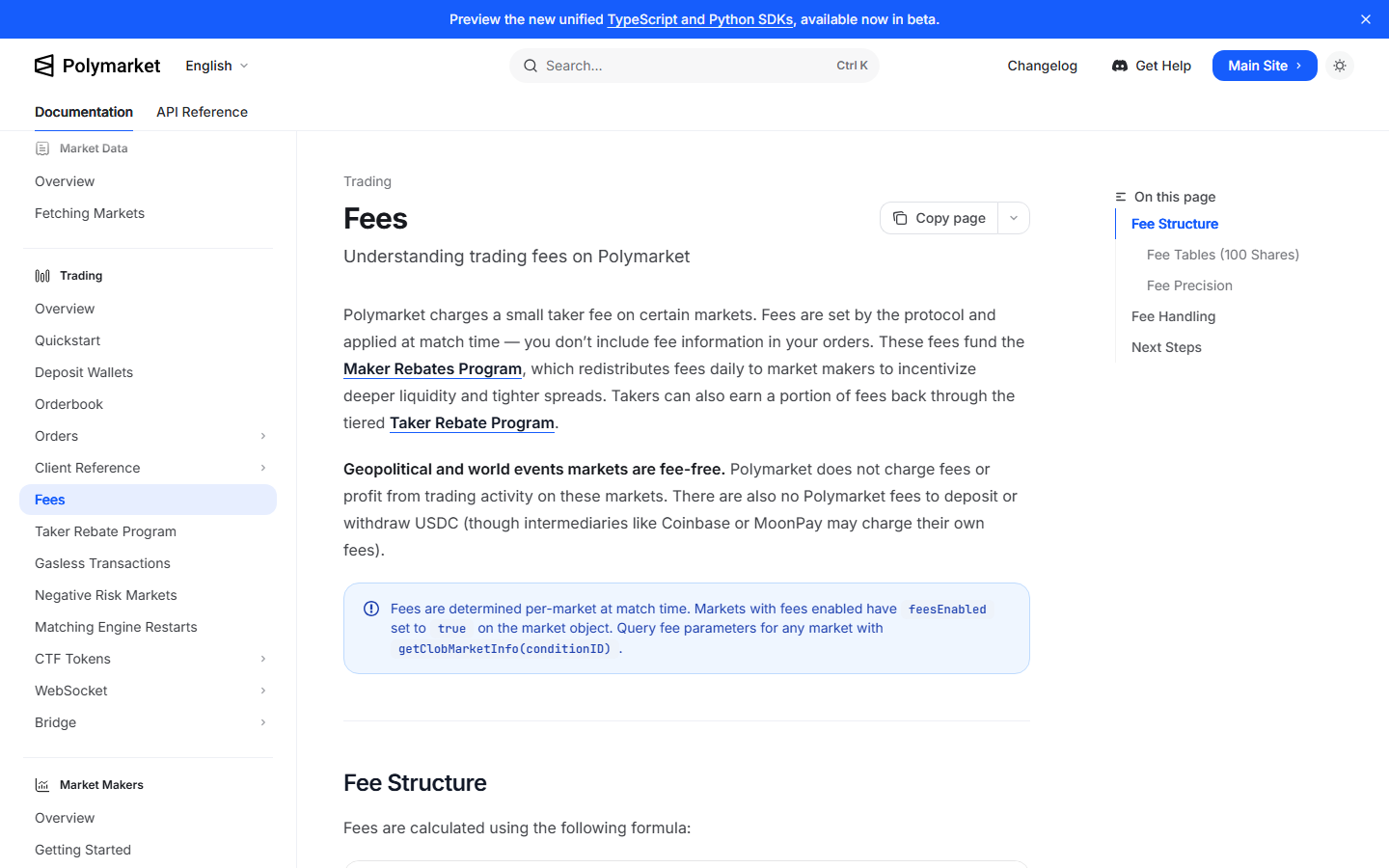Open the Copy page options dropdown arrow
1389x868 pixels.
point(1014,218)
